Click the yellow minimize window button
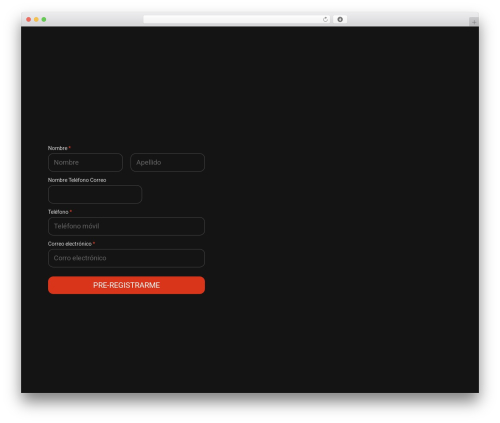This screenshot has height=423, width=500. (x=36, y=19)
